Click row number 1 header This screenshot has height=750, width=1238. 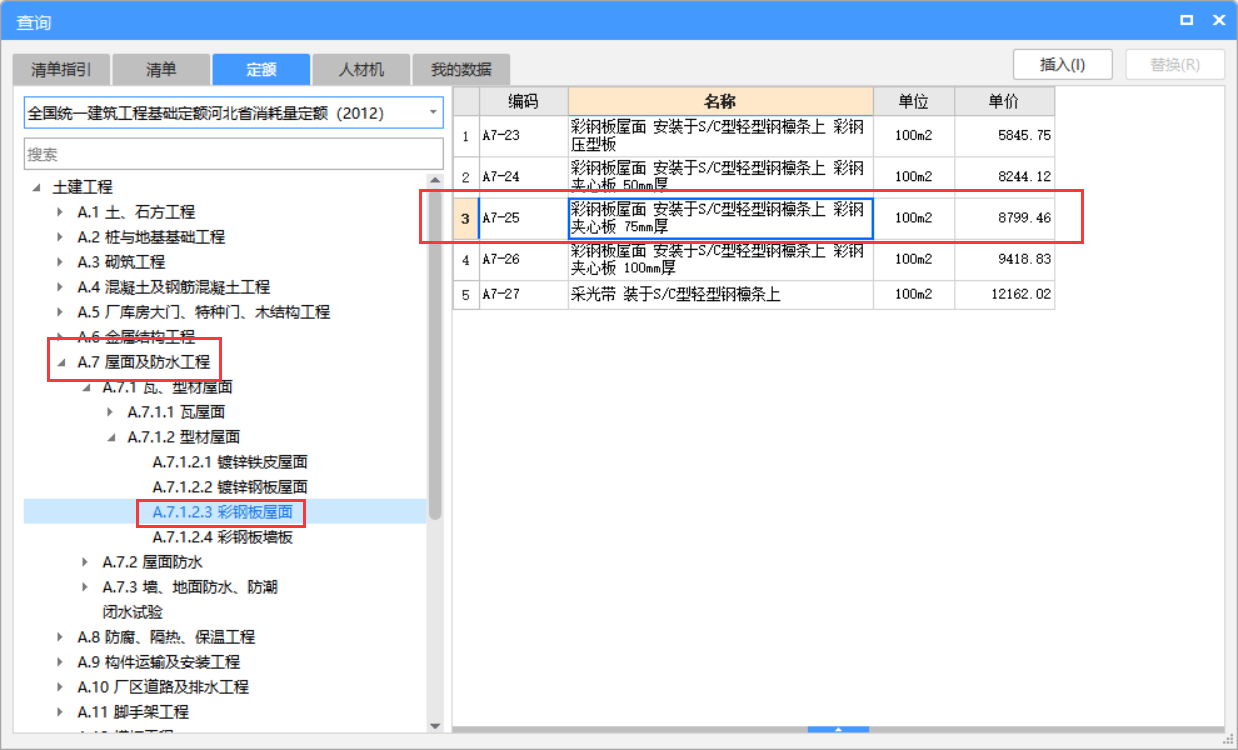[x=465, y=136]
